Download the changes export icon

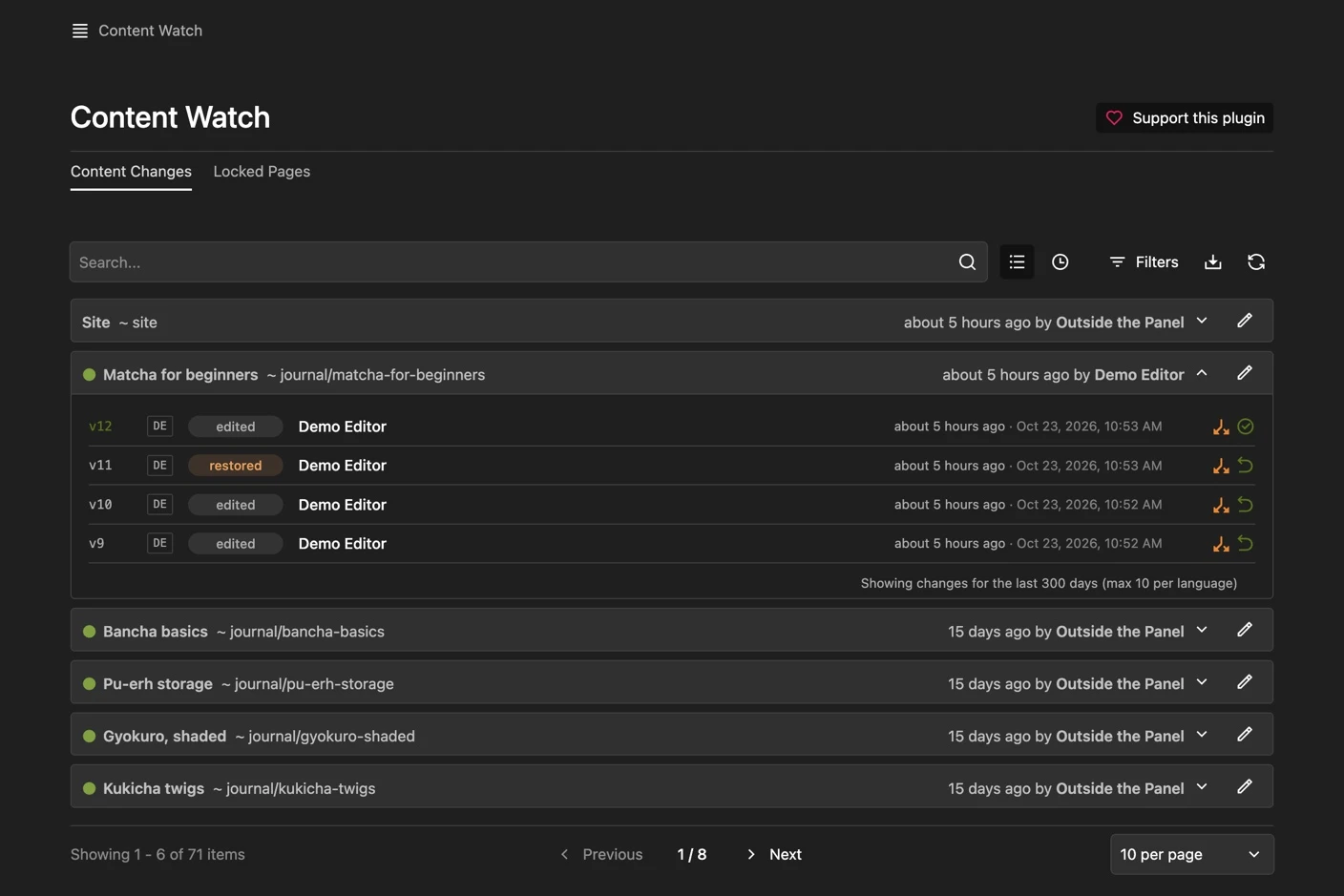pos(1213,262)
